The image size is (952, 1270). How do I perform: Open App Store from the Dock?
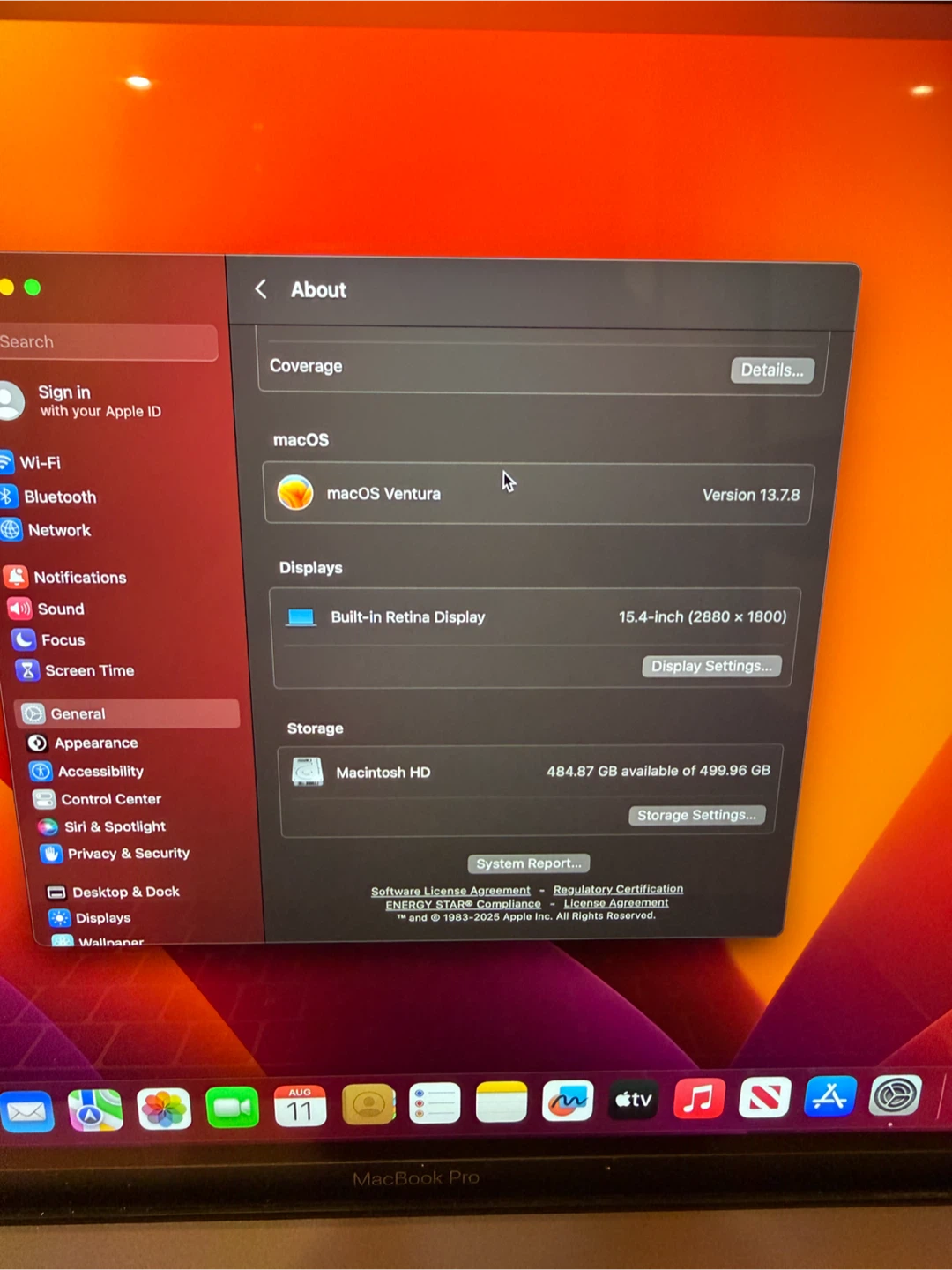[830, 1096]
